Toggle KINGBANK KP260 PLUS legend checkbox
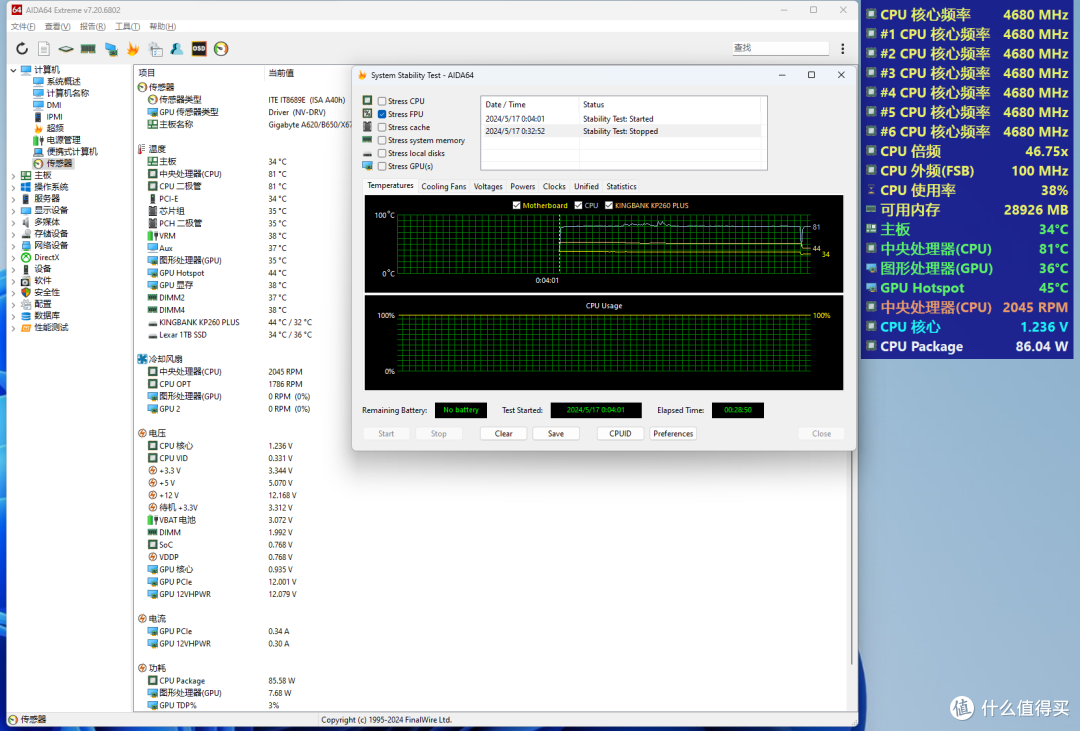The height and width of the screenshot is (731, 1080). click(x=609, y=205)
